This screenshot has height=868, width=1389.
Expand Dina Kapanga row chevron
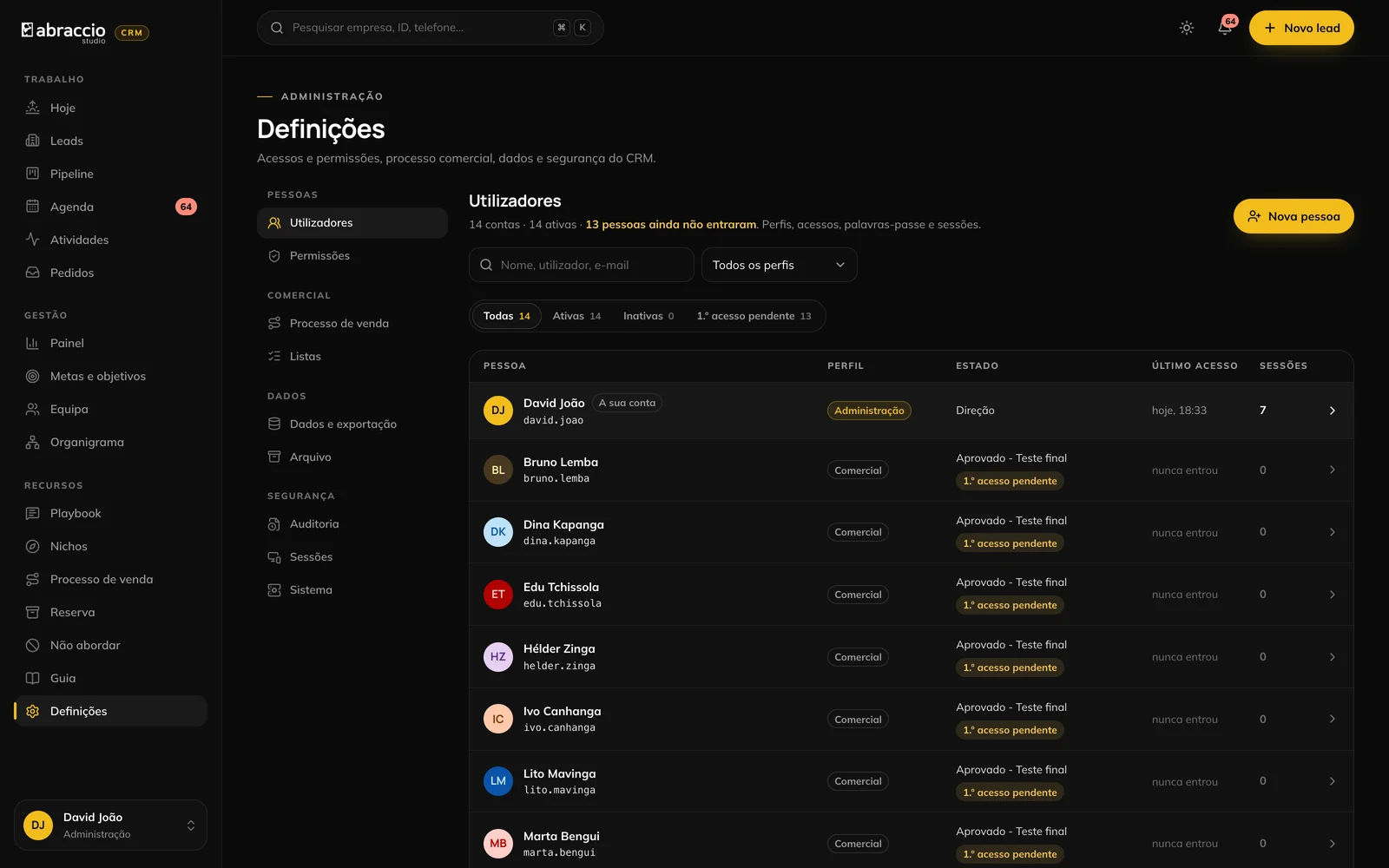click(1332, 532)
